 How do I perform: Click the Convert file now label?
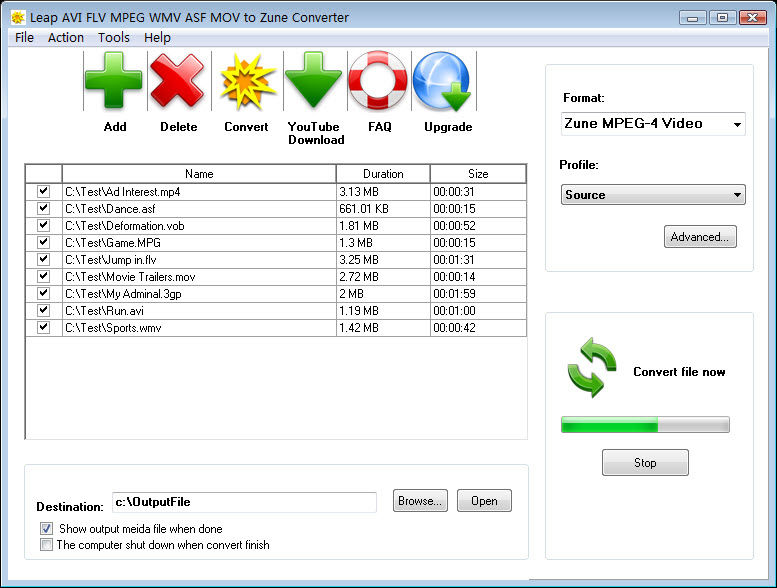click(679, 372)
